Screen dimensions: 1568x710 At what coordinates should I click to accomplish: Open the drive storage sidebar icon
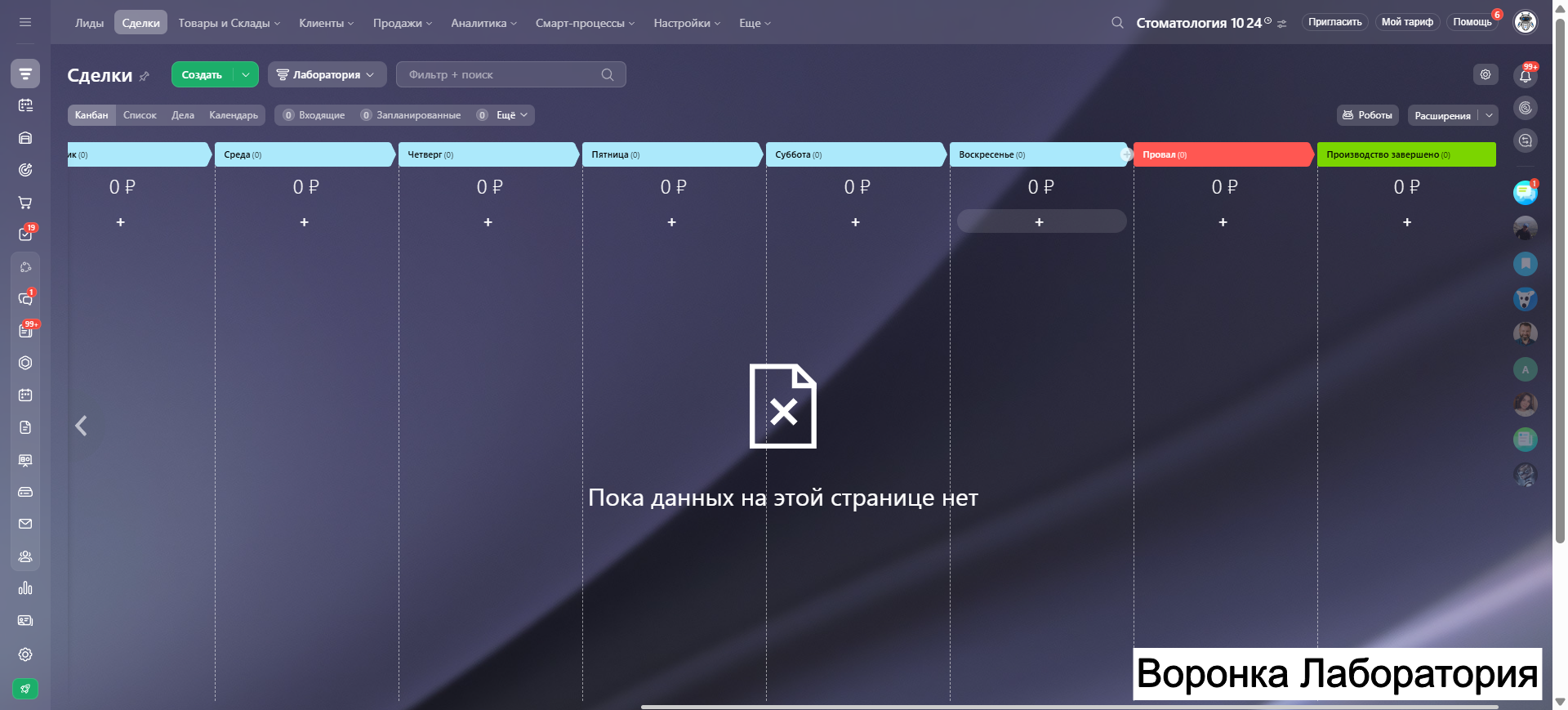(25, 492)
